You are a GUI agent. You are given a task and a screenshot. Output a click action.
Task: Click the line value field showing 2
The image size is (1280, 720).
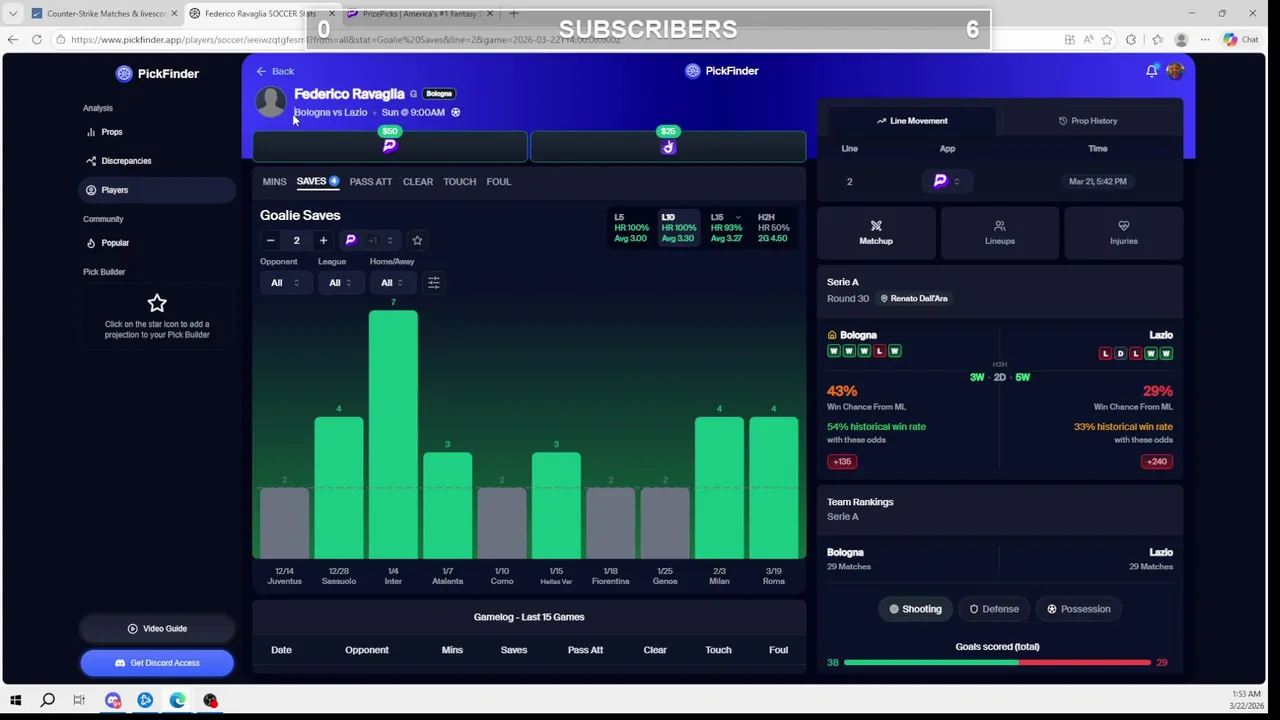[x=296, y=240]
